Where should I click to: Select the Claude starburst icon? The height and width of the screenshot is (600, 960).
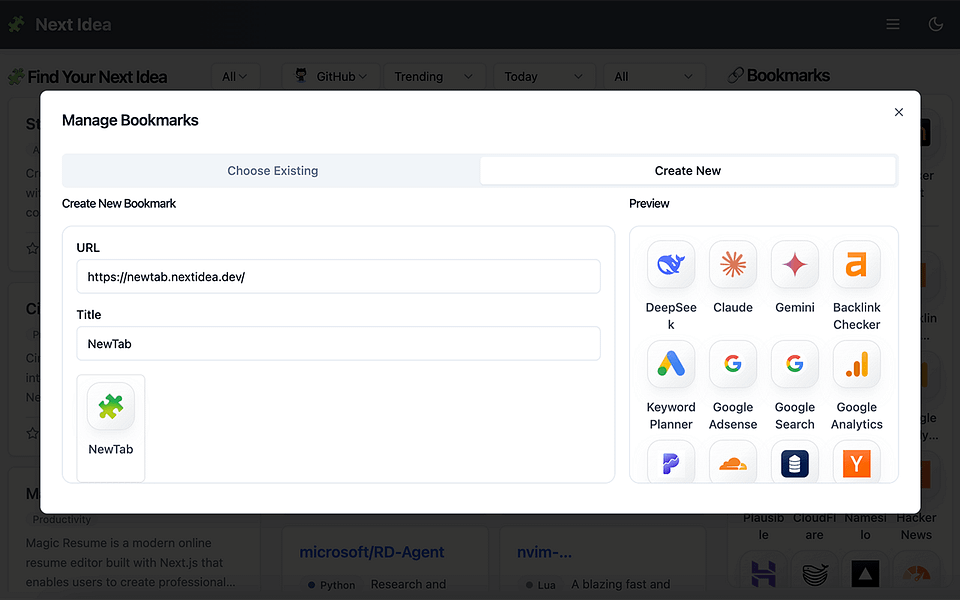click(x=733, y=264)
